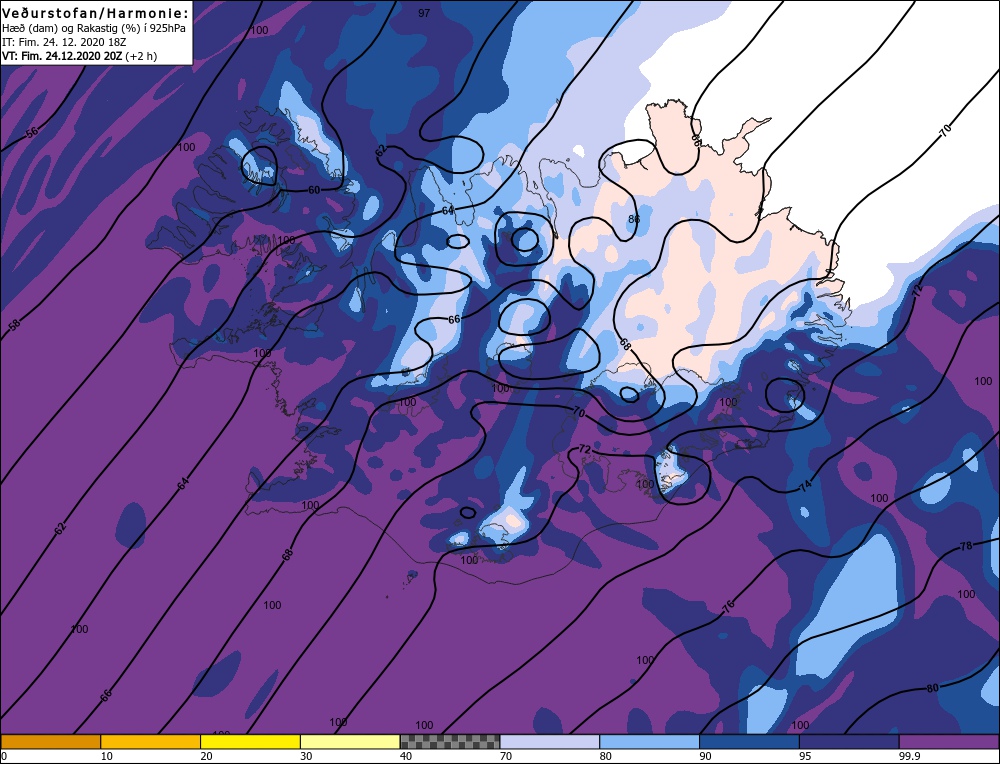Click the '58' contour label
Image resolution: width=1000 pixels, height=764 pixels.
(x=14, y=325)
